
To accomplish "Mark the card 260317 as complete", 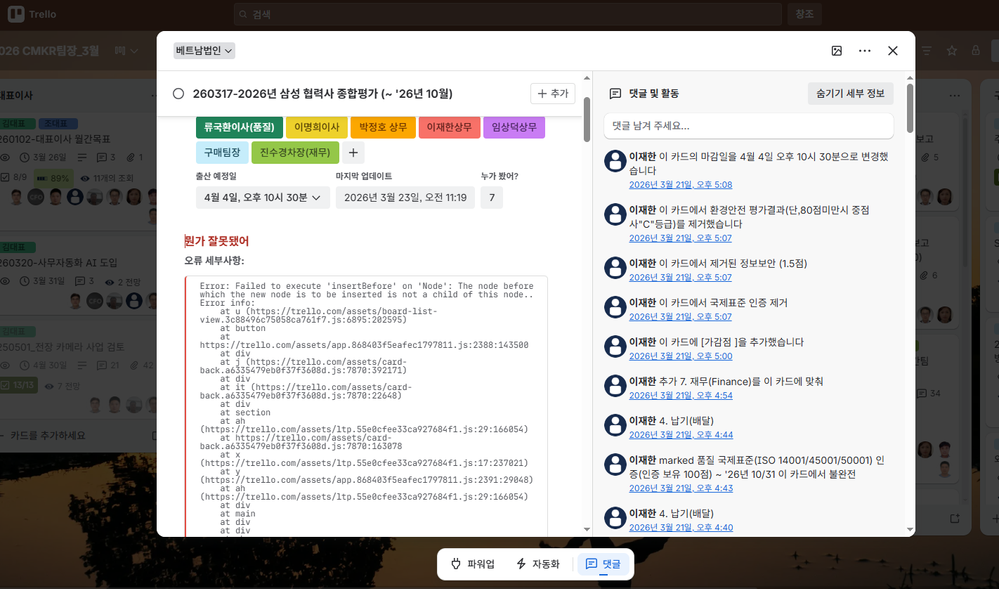I will tap(176, 93).
